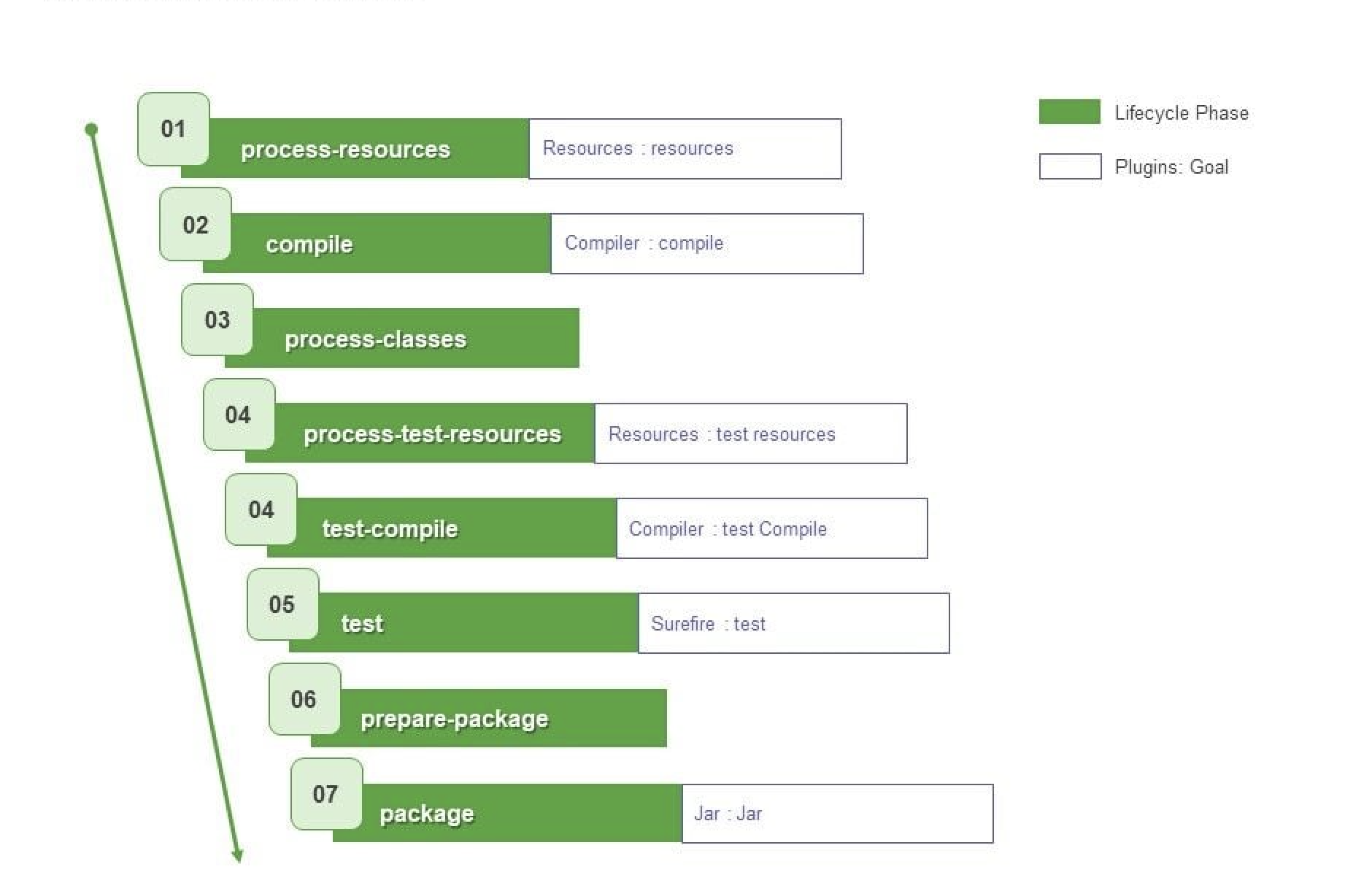Click the badge beside process-test-resources

239,414
